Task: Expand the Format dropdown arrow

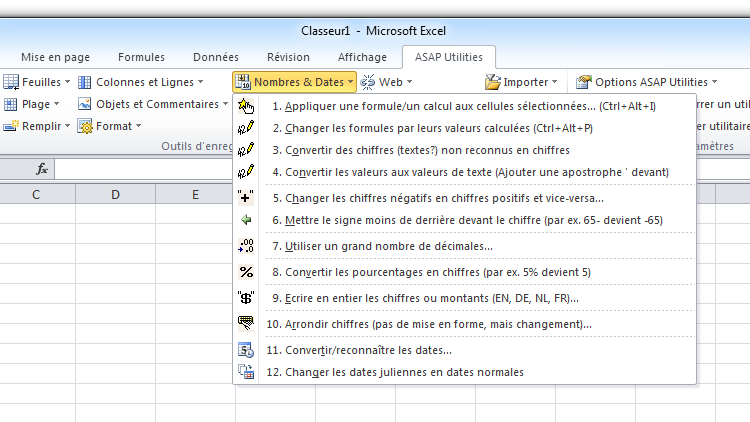Action: 138,126
